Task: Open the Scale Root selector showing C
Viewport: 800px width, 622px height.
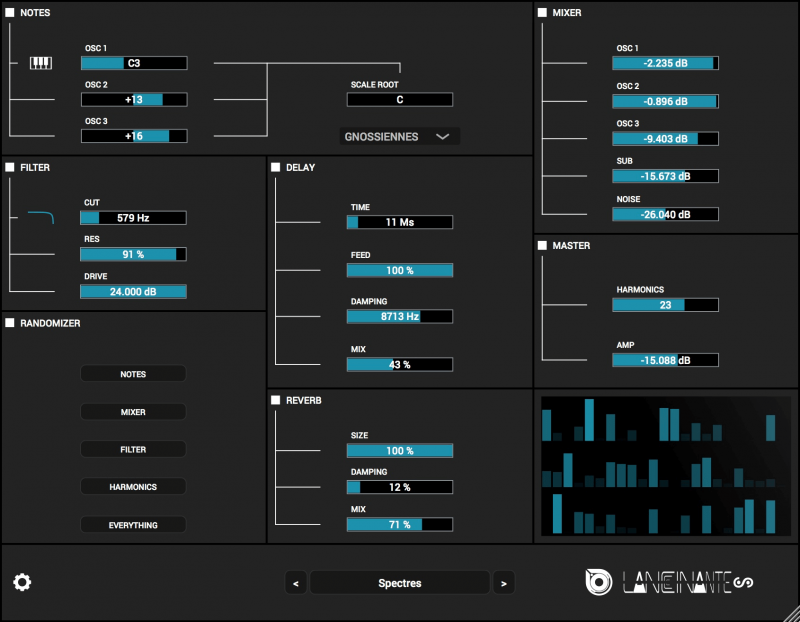Action: [400, 100]
